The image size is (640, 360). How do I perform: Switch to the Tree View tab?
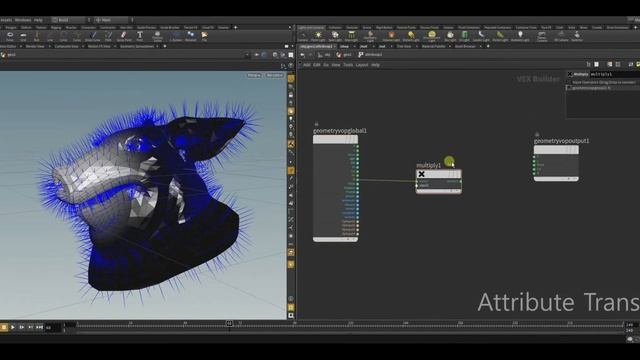point(404,46)
